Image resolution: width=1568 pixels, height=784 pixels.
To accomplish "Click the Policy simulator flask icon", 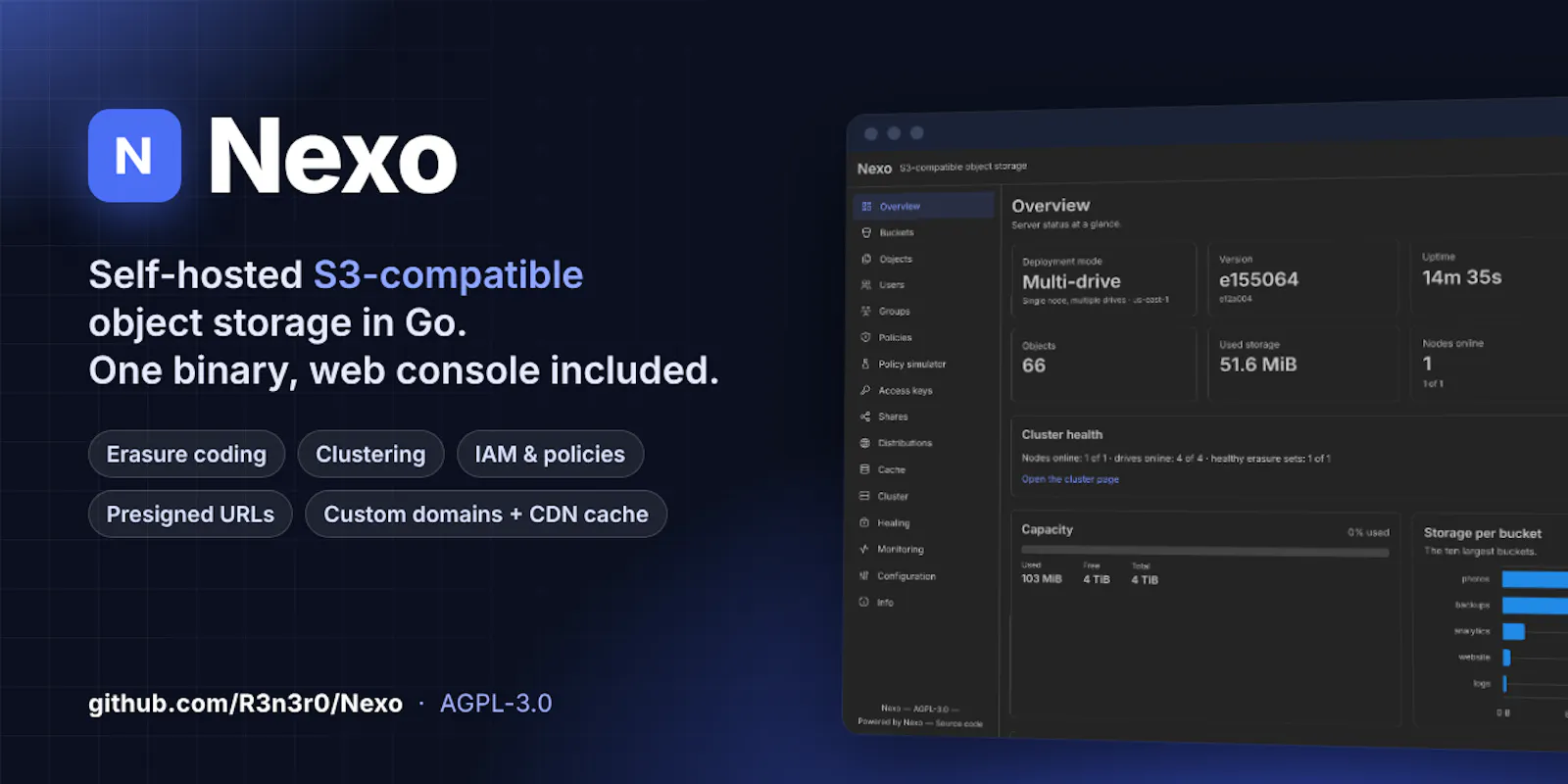I will coord(865,364).
